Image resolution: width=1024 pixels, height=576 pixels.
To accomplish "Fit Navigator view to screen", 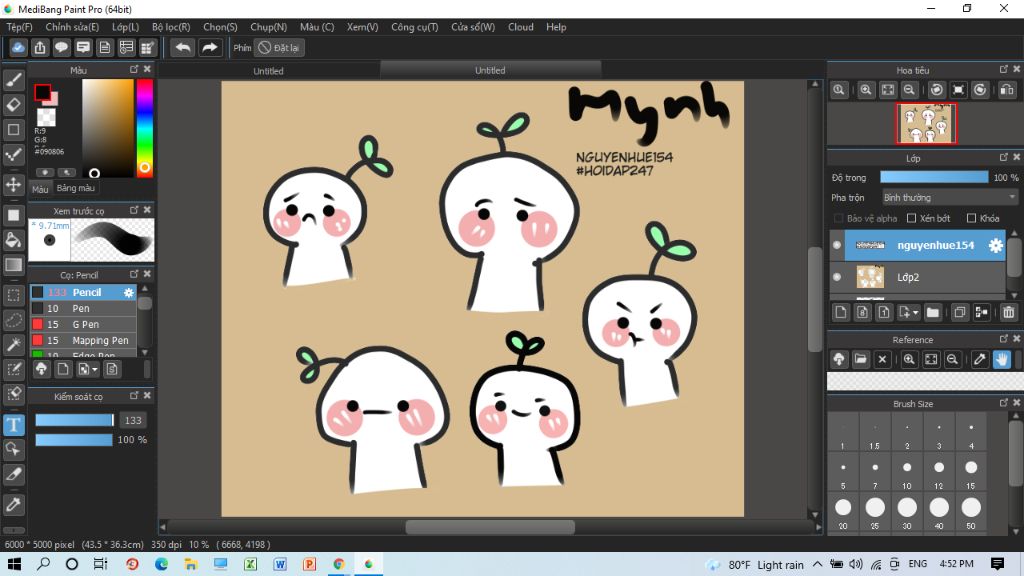I will coord(888,90).
